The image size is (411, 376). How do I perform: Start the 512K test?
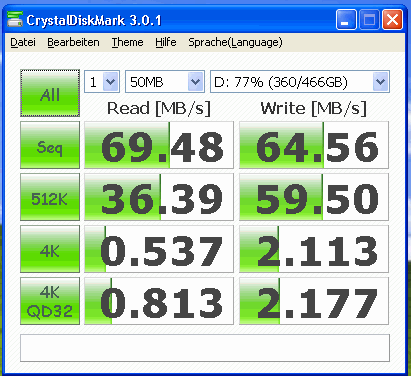click(x=50, y=197)
